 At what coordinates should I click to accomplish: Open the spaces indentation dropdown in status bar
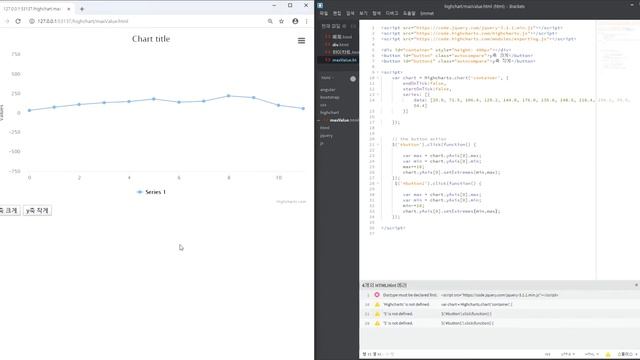click(x=627, y=354)
